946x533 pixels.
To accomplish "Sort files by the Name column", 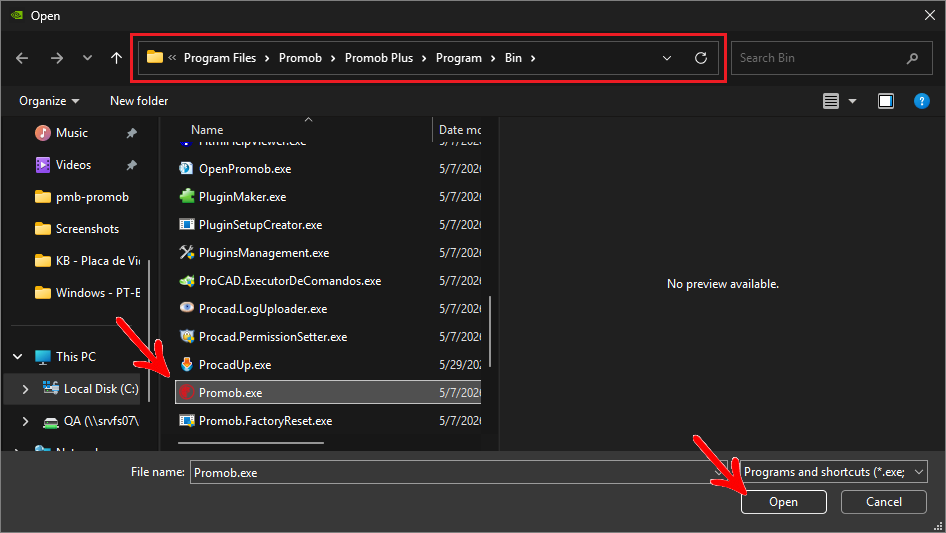I will (x=207, y=130).
